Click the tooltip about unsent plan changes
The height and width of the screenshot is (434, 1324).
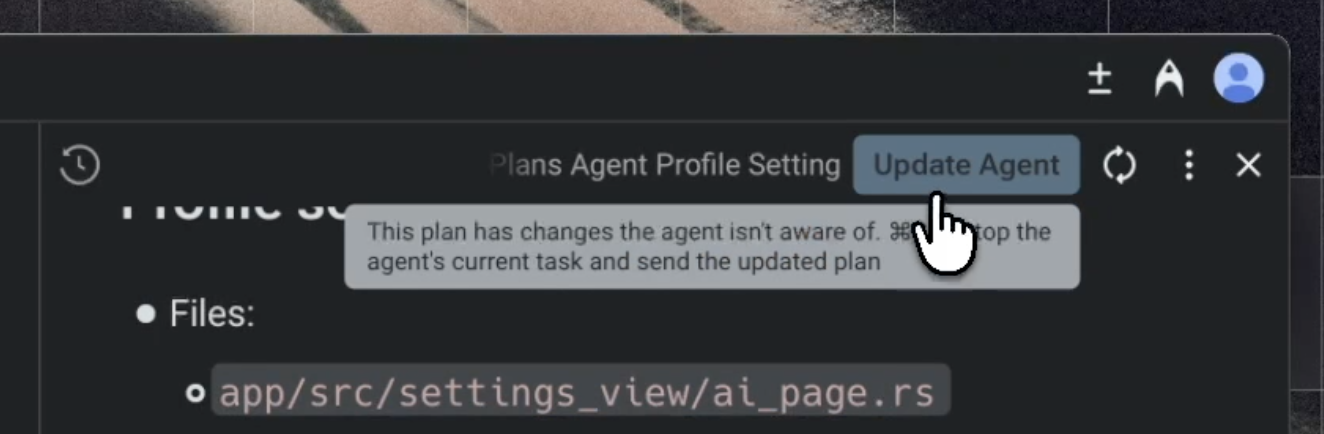point(712,247)
